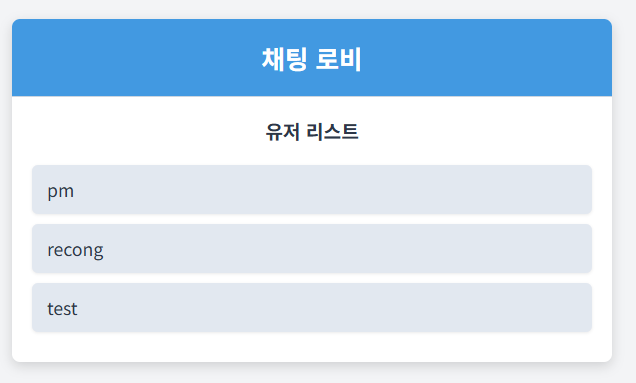
Task: Click the test username text
Action: 62,309
